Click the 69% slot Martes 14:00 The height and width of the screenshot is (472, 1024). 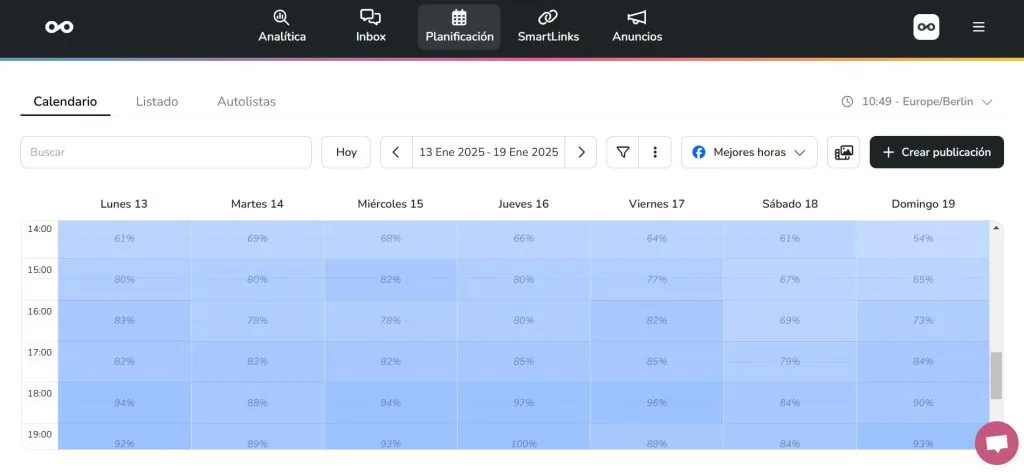(x=257, y=238)
